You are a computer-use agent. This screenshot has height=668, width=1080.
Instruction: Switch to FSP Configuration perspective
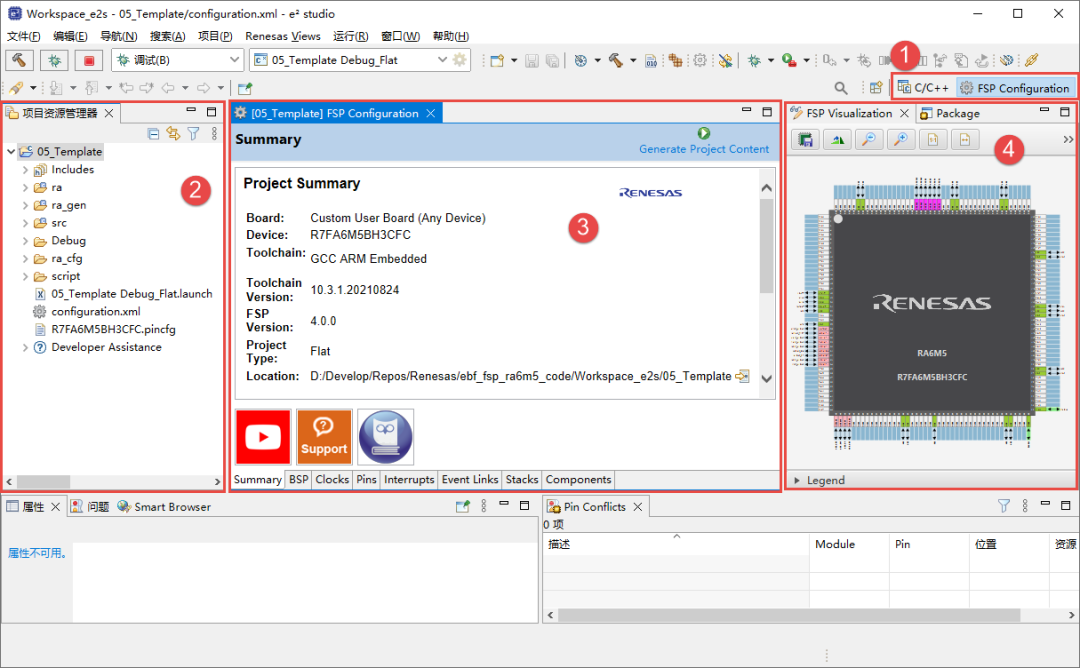pos(1015,88)
